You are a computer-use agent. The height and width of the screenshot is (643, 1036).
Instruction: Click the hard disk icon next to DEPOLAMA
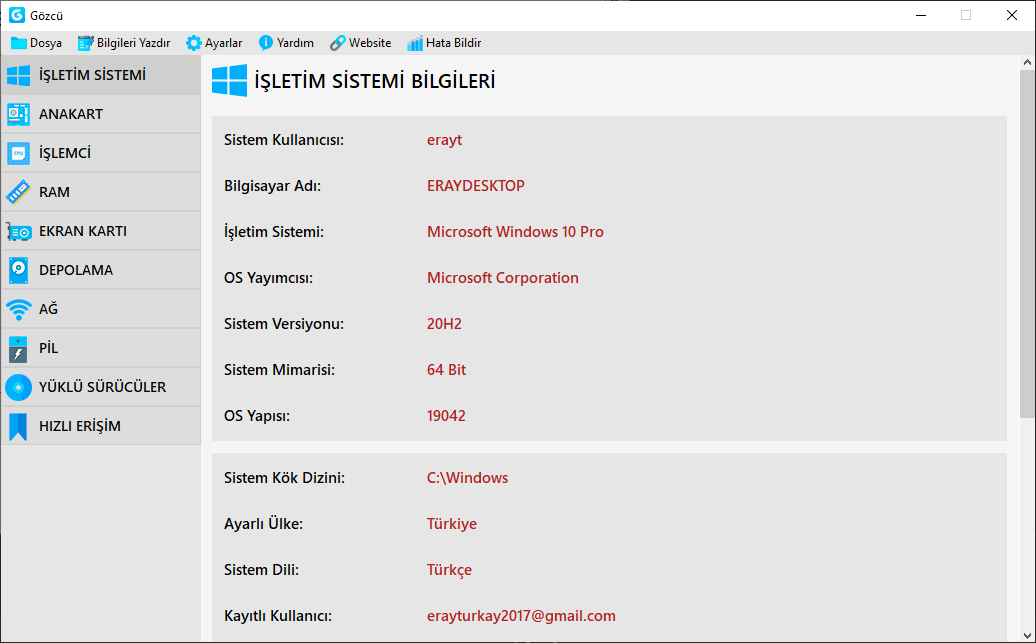click(18, 270)
